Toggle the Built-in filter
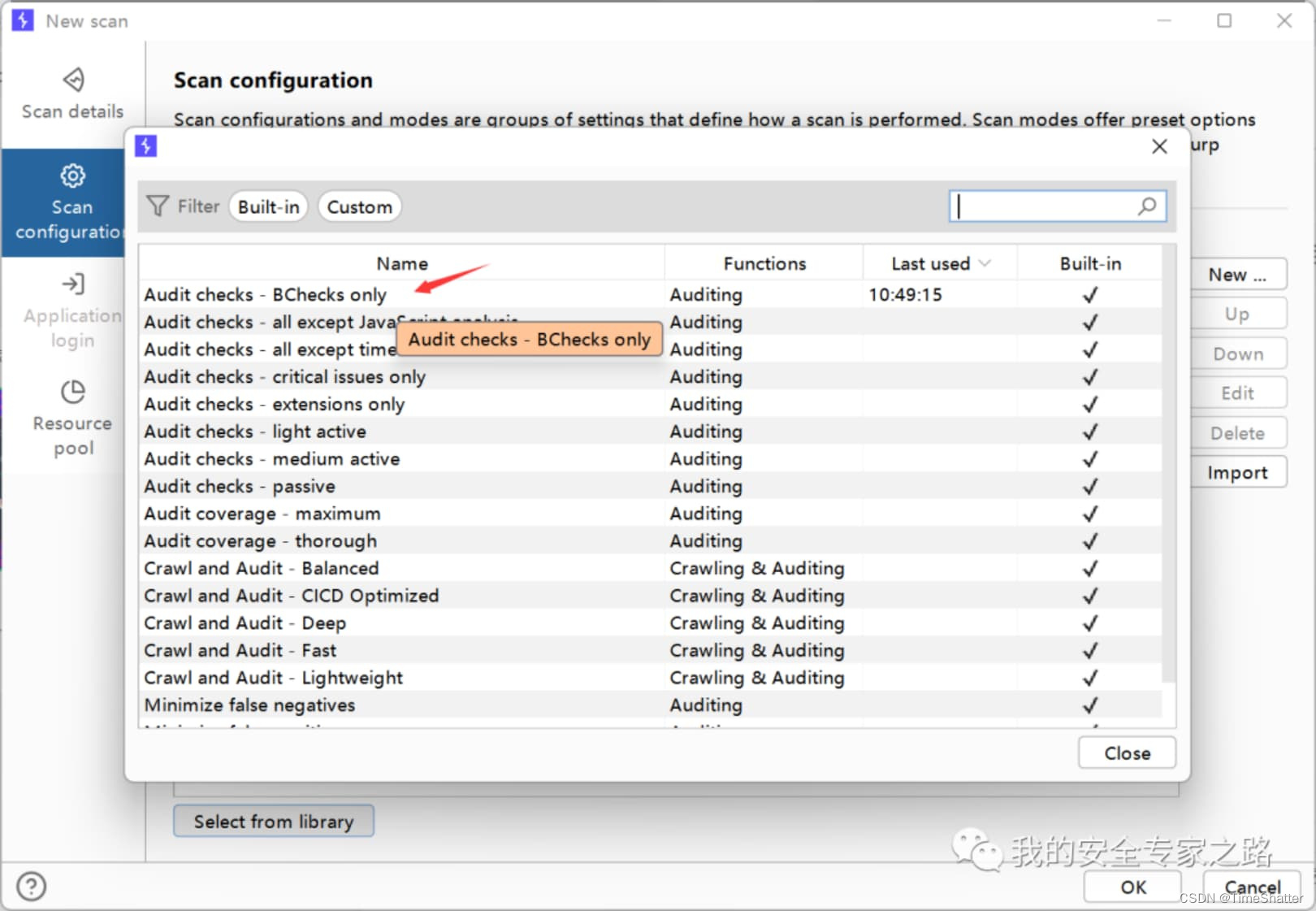1316x911 pixels. 269,207
